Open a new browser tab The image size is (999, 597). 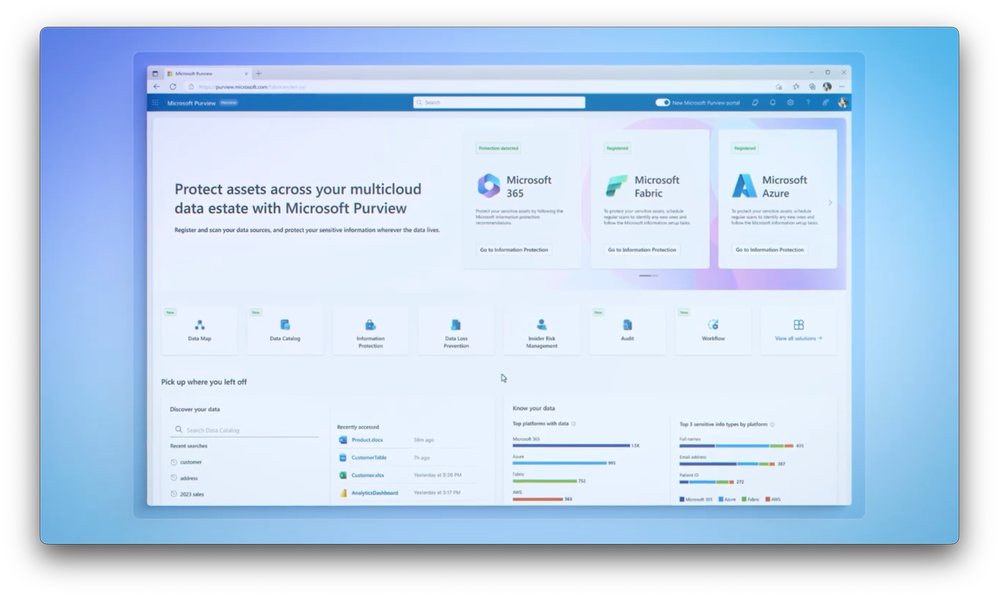coord(259,74)
